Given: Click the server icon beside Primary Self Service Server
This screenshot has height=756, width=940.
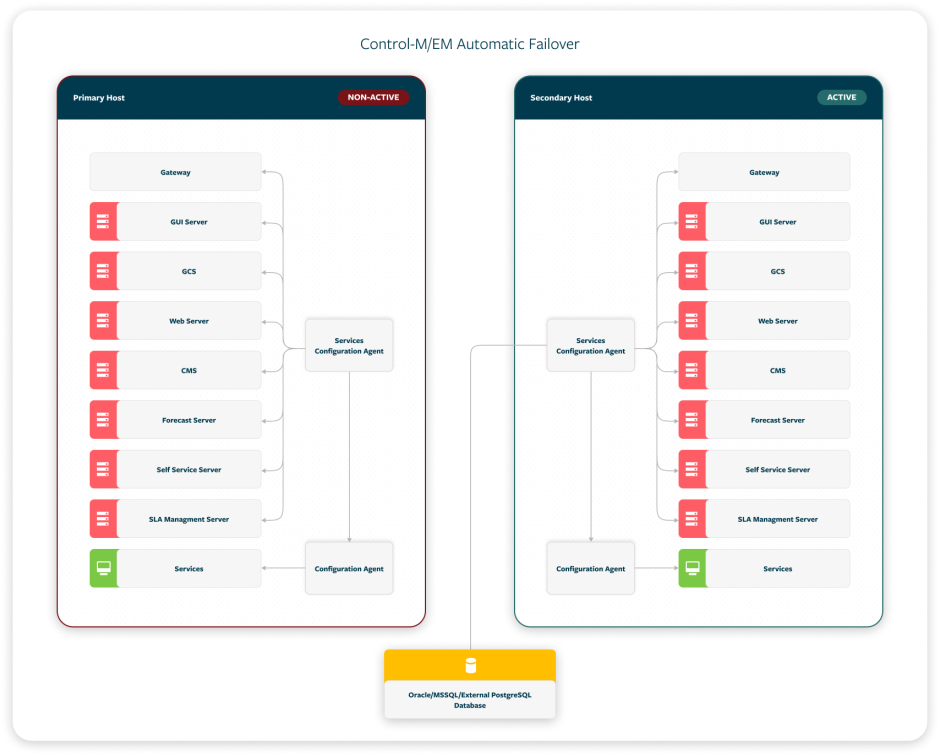Looking at the screenshot, I should pos(103,469).
